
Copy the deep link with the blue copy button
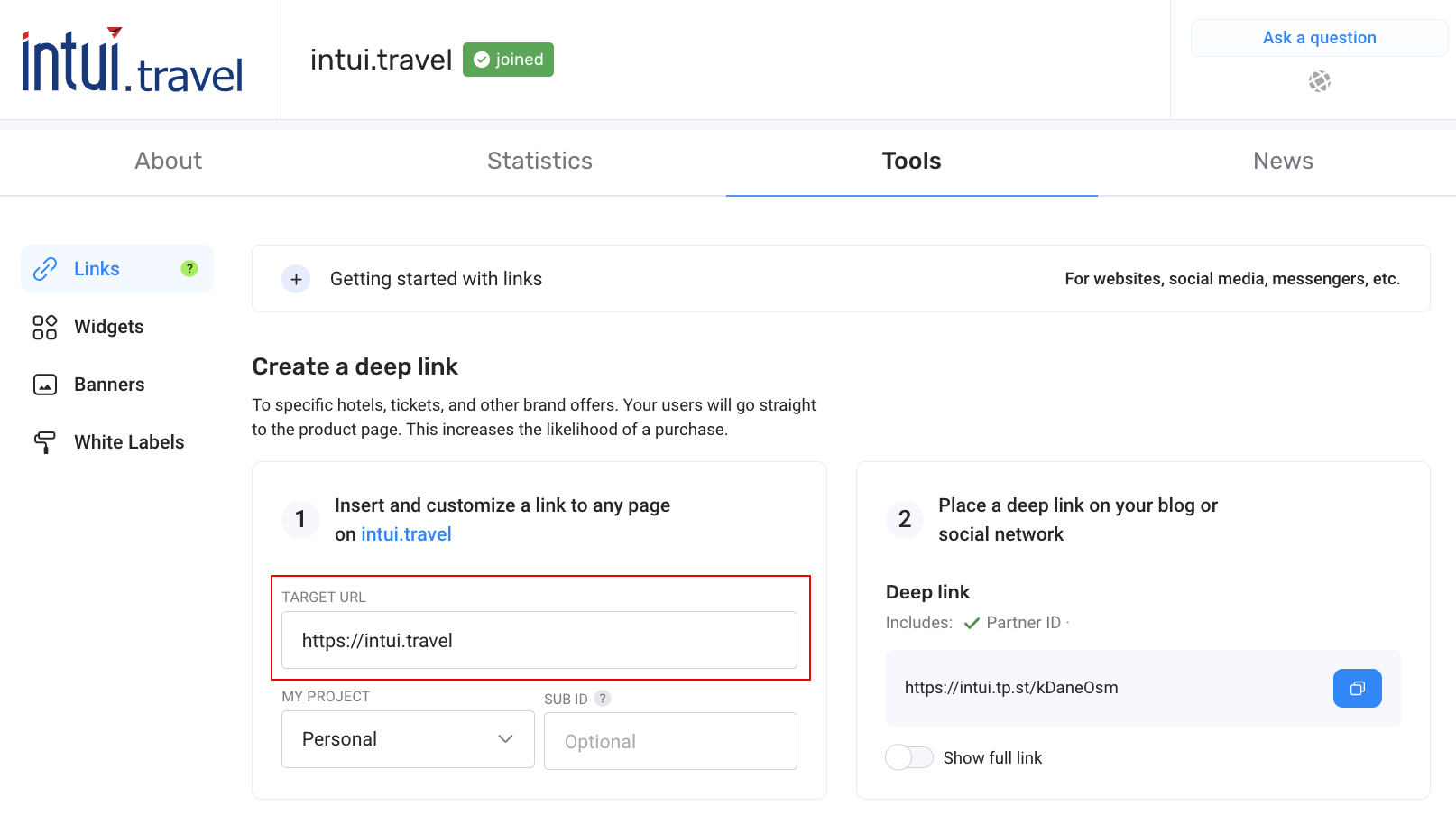pyautogui.click(x=1357, y=688)
